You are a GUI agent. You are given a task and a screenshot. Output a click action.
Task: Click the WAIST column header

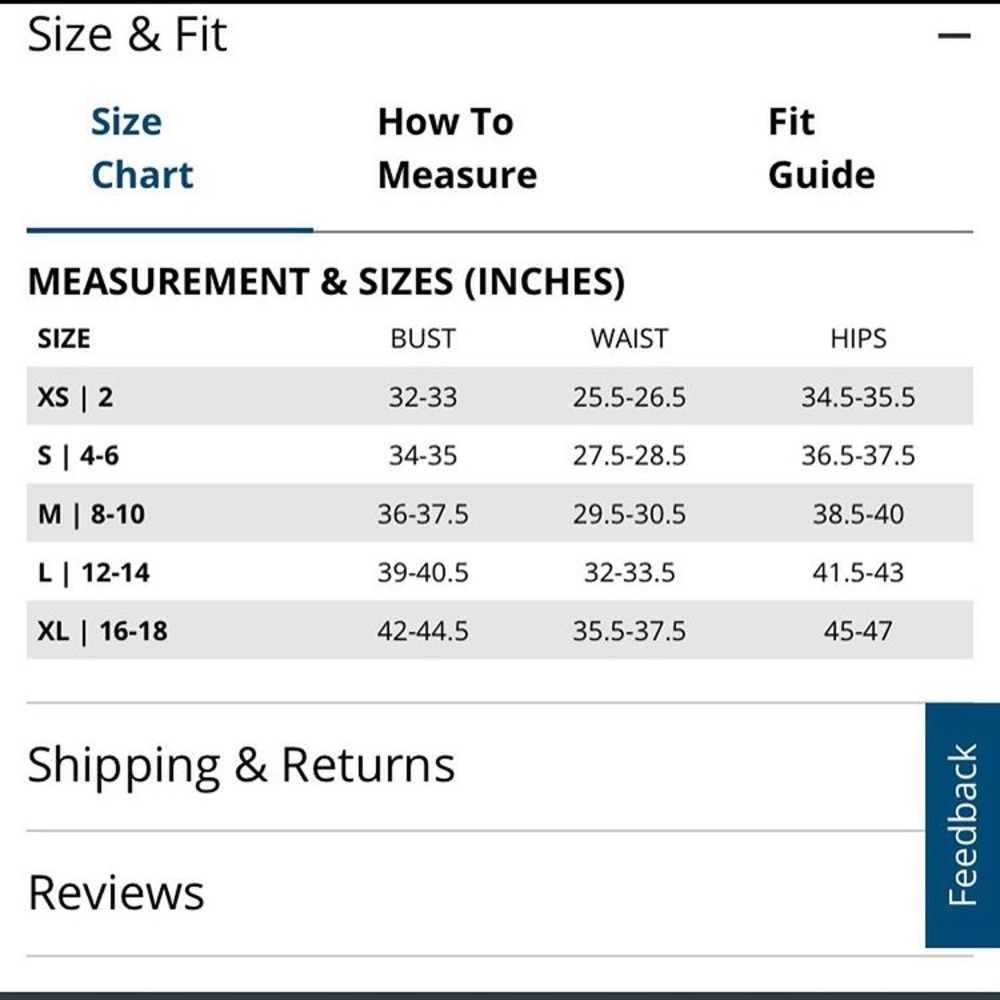[x=629, y=339]
